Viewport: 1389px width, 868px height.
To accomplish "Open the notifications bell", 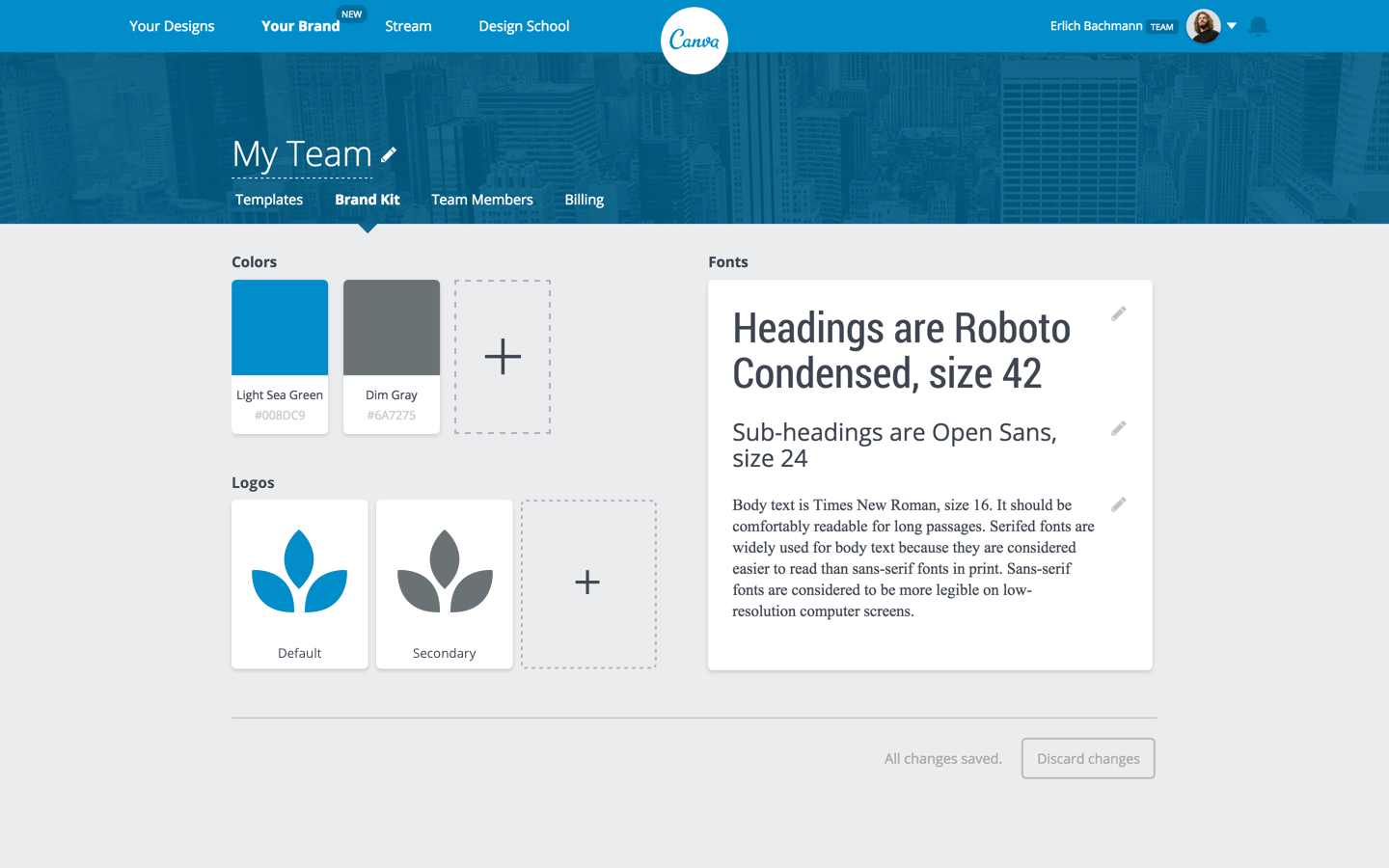I will (1258, 26).
